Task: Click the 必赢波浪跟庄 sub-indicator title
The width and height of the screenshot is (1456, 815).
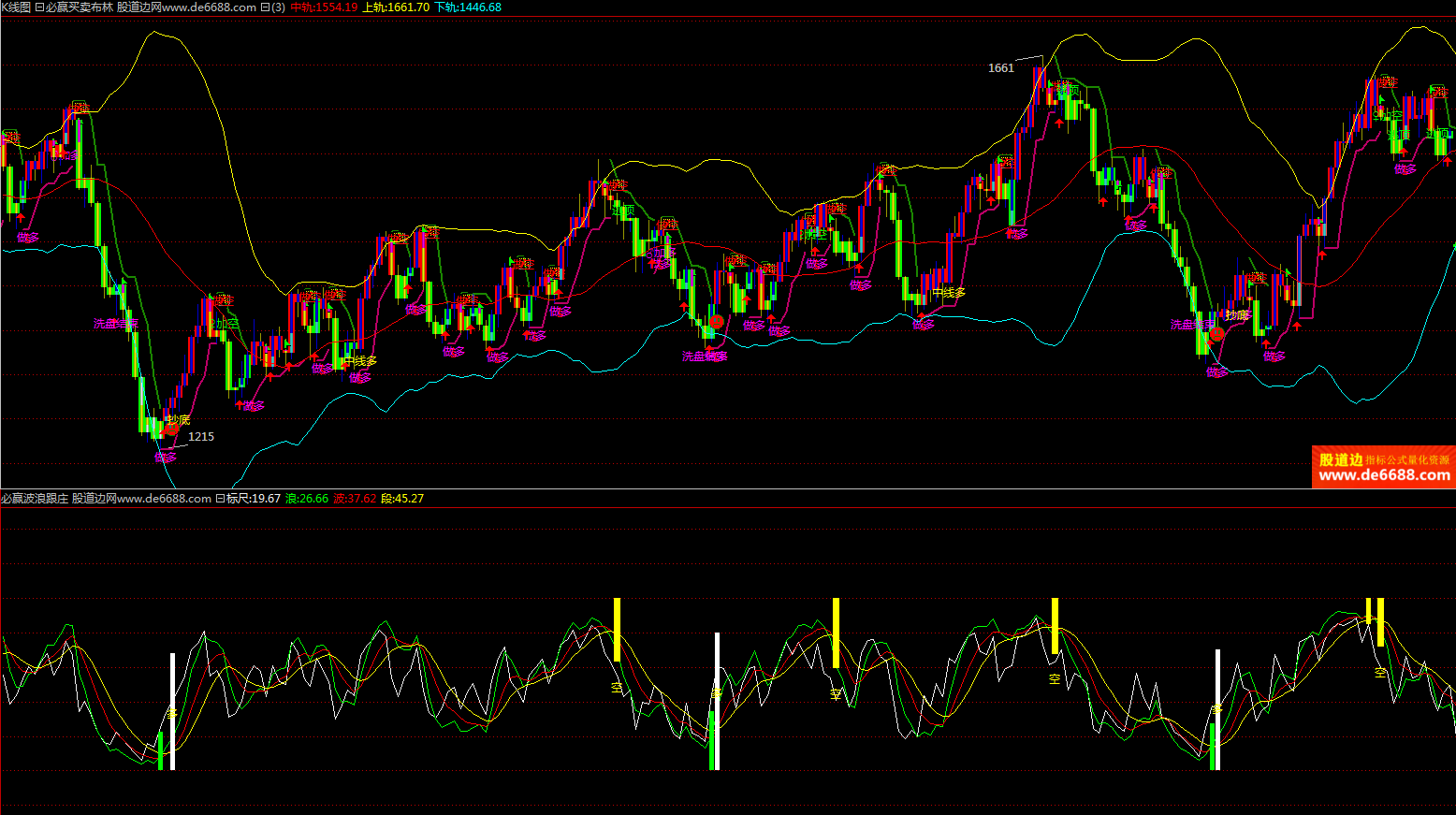Action: coord(35,498)
